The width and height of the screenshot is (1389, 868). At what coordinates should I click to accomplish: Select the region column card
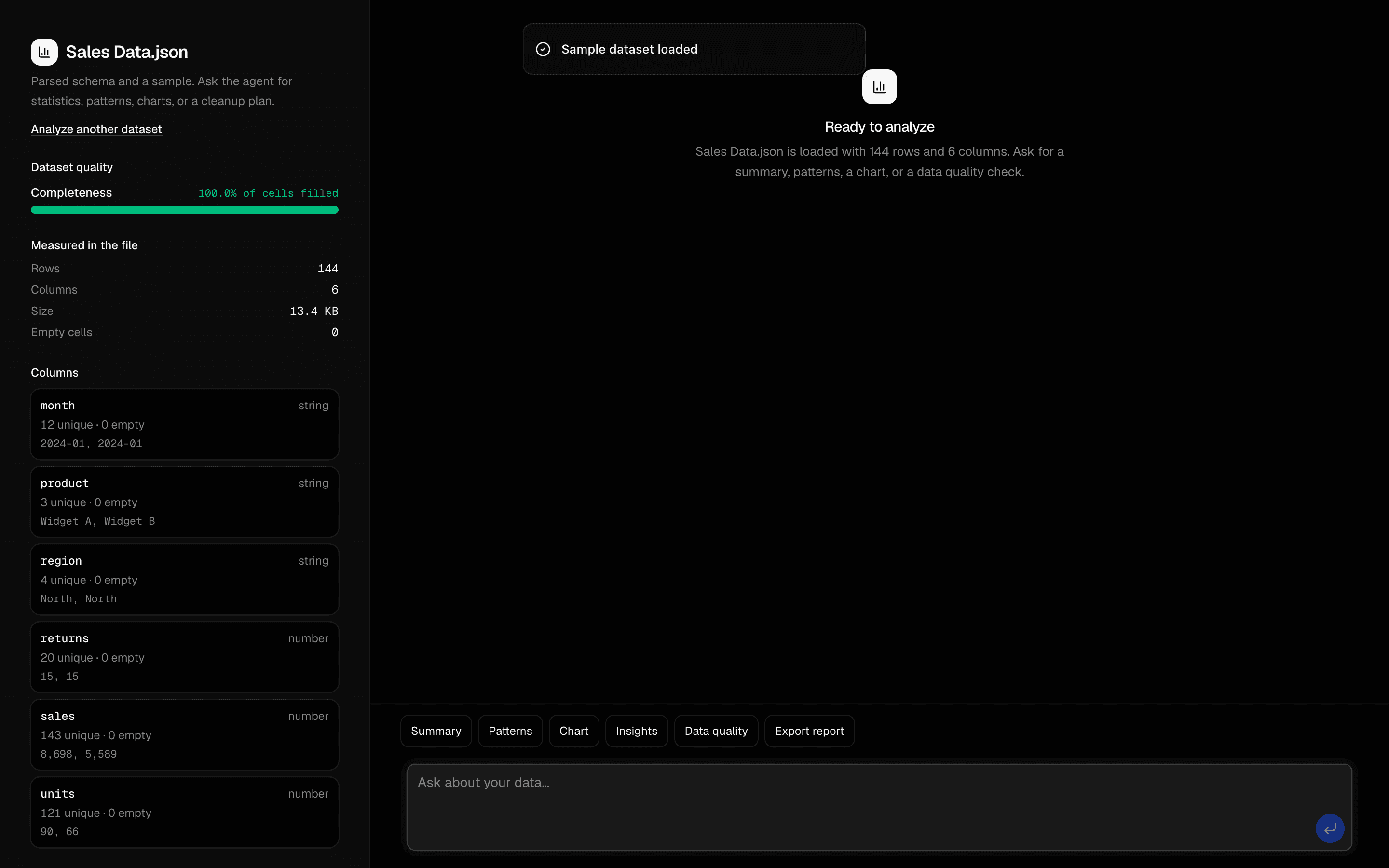[x=185, y=579]
